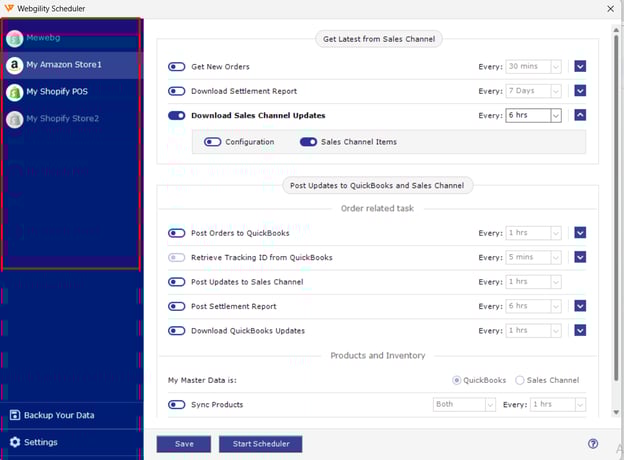Select My Amazon Store1 in sidebar
The height and width of the screenshot is (460, 624).
click(72, 65)
